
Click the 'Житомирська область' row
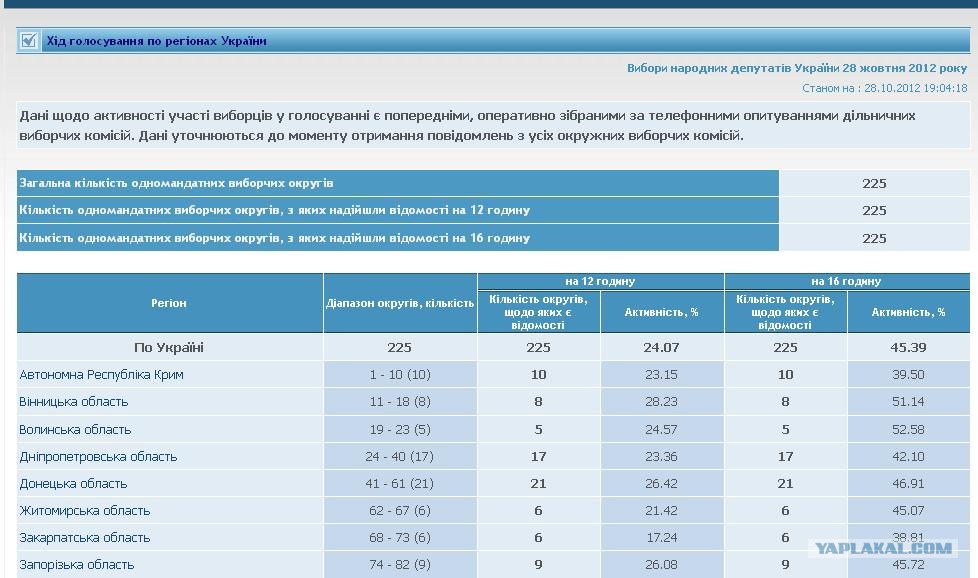(493, 511)
